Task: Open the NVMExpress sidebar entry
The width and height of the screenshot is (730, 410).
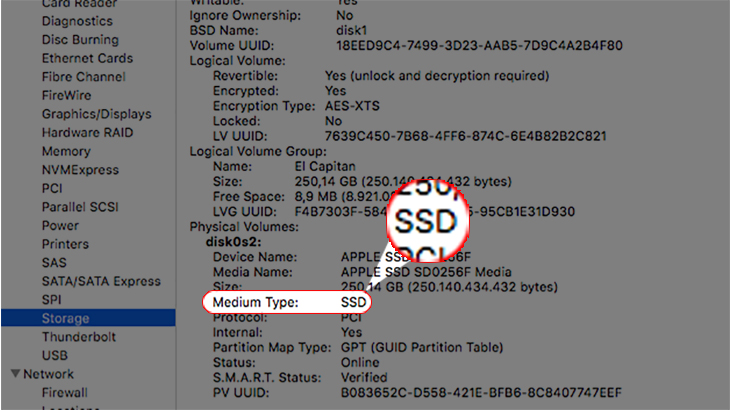Action: tap(80, 170)
